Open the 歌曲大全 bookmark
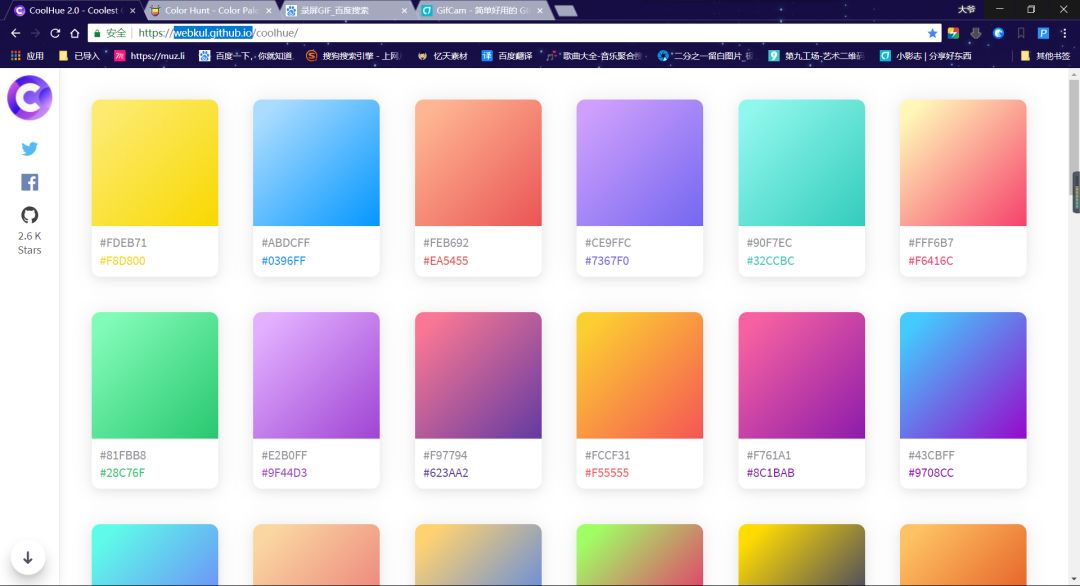 pyautogui.click(x=596, y=56)
